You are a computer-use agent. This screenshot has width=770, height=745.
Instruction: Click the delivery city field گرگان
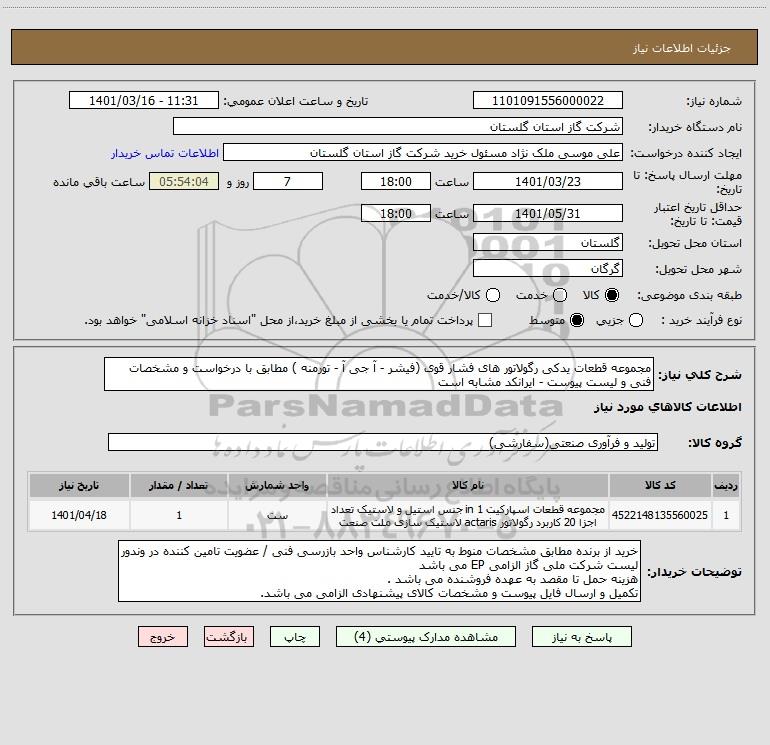point(548,269)
